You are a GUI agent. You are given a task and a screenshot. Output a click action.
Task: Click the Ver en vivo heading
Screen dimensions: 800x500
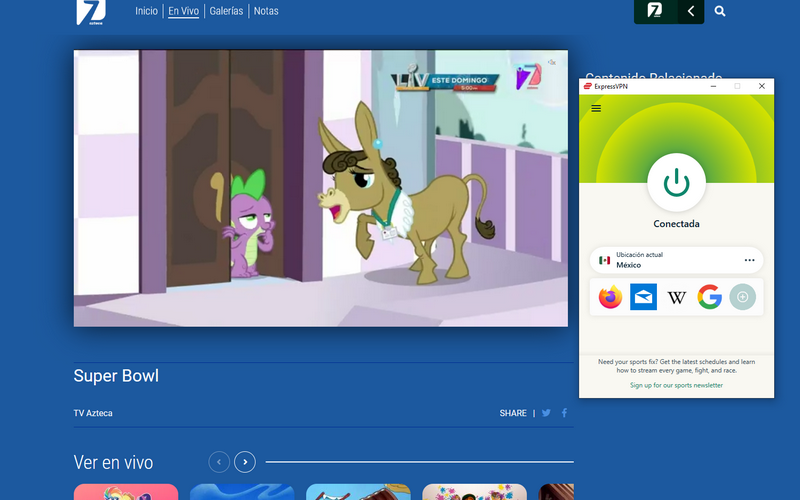pyautogui.click(x=113, y=462)
